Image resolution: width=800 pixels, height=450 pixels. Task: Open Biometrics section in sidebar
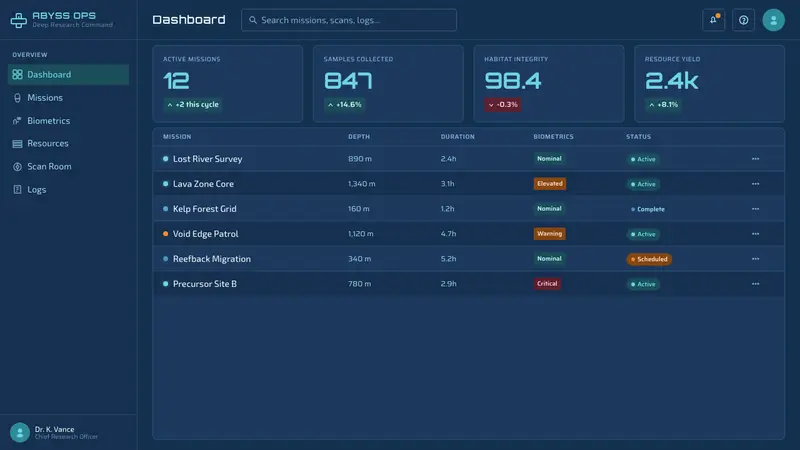point(68,120)
